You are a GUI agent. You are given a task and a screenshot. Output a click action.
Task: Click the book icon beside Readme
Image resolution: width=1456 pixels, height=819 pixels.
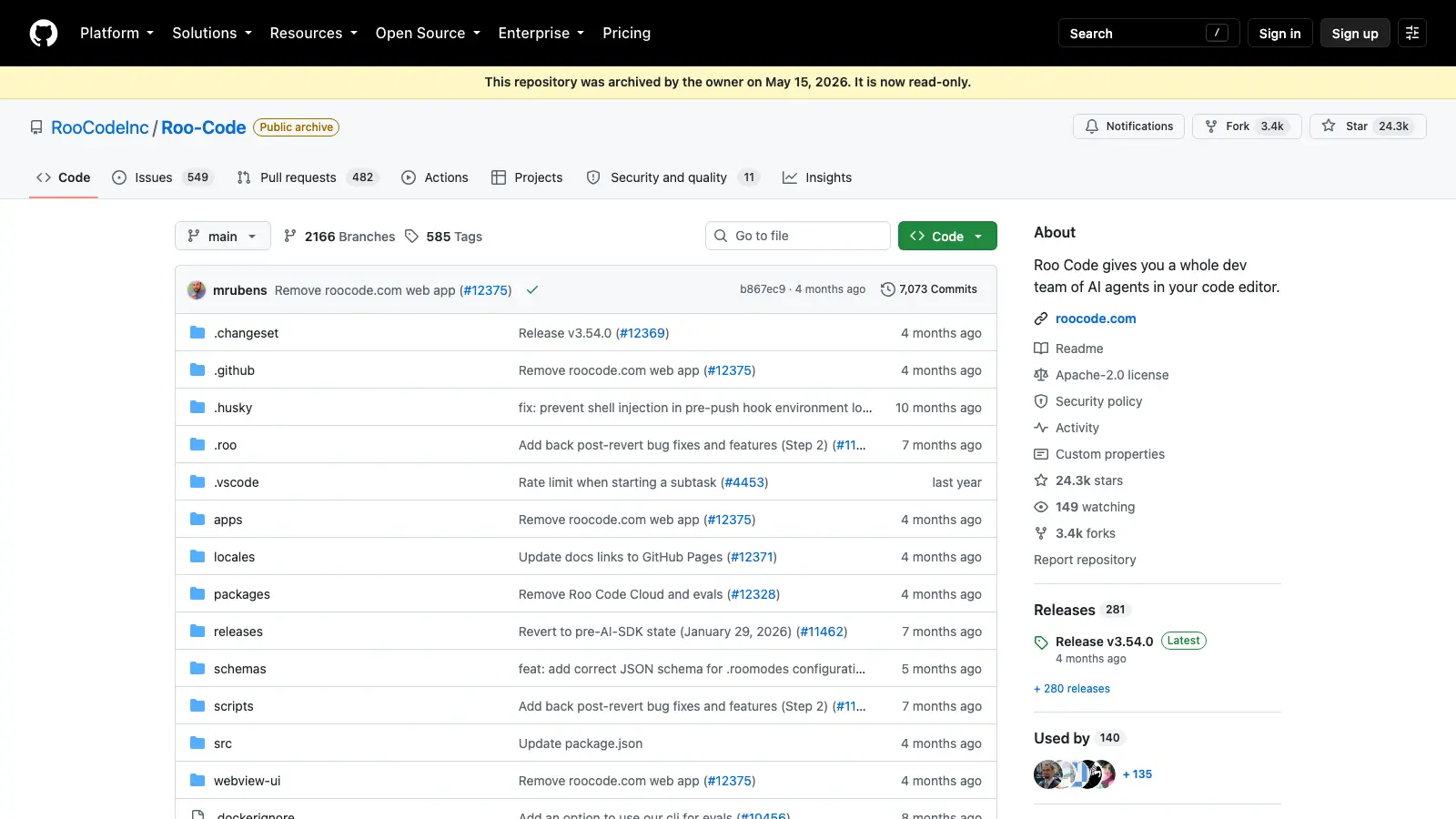[x=1041, y=349]
